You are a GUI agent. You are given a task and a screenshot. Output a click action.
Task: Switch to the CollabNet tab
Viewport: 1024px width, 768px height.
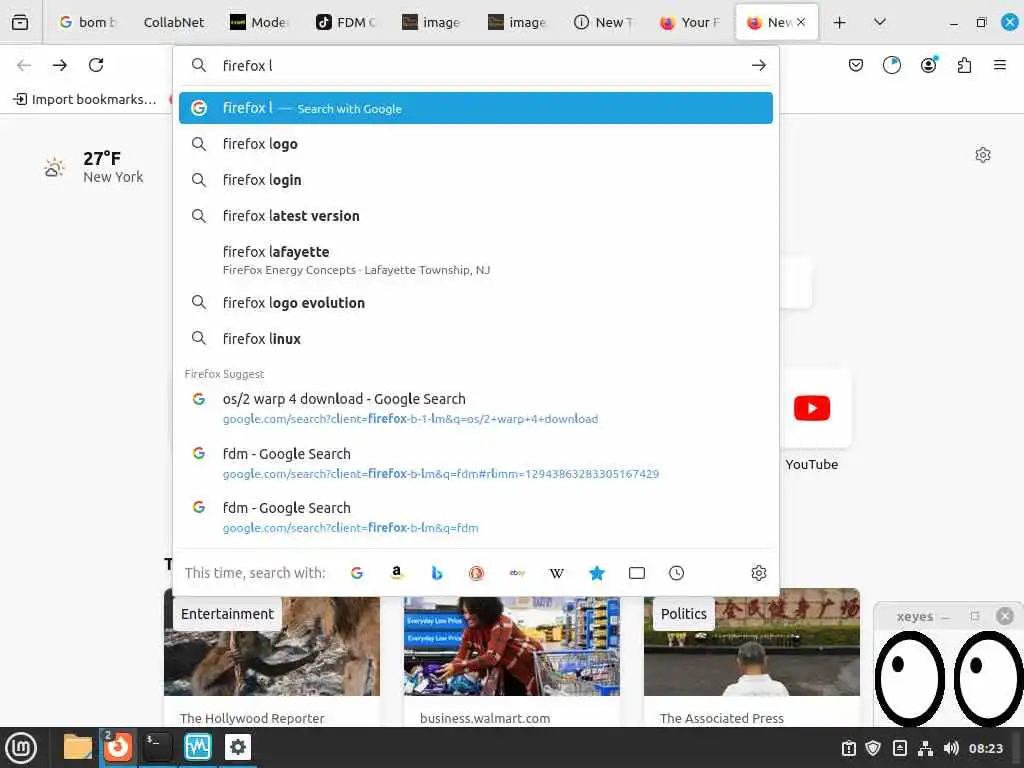pyautogui.click(x=174, y=22)
